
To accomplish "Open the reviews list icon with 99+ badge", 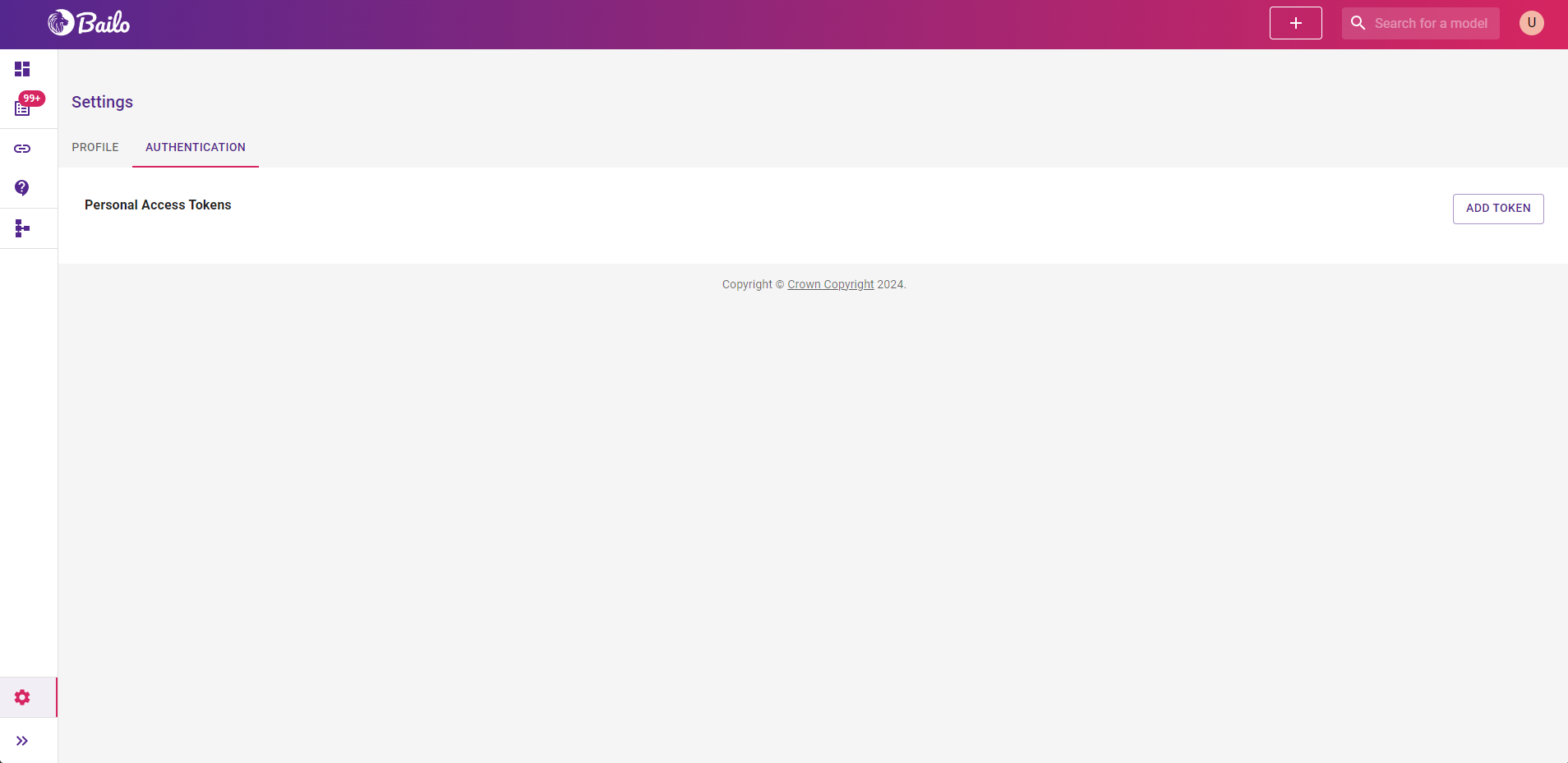I will (22, 108).
